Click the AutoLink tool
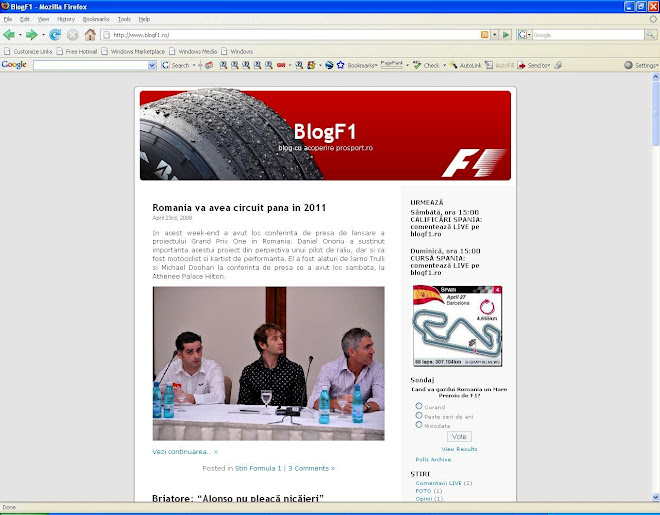Image resolution: width=660 pixels, height=515 pixels. (x=465, y=65)
